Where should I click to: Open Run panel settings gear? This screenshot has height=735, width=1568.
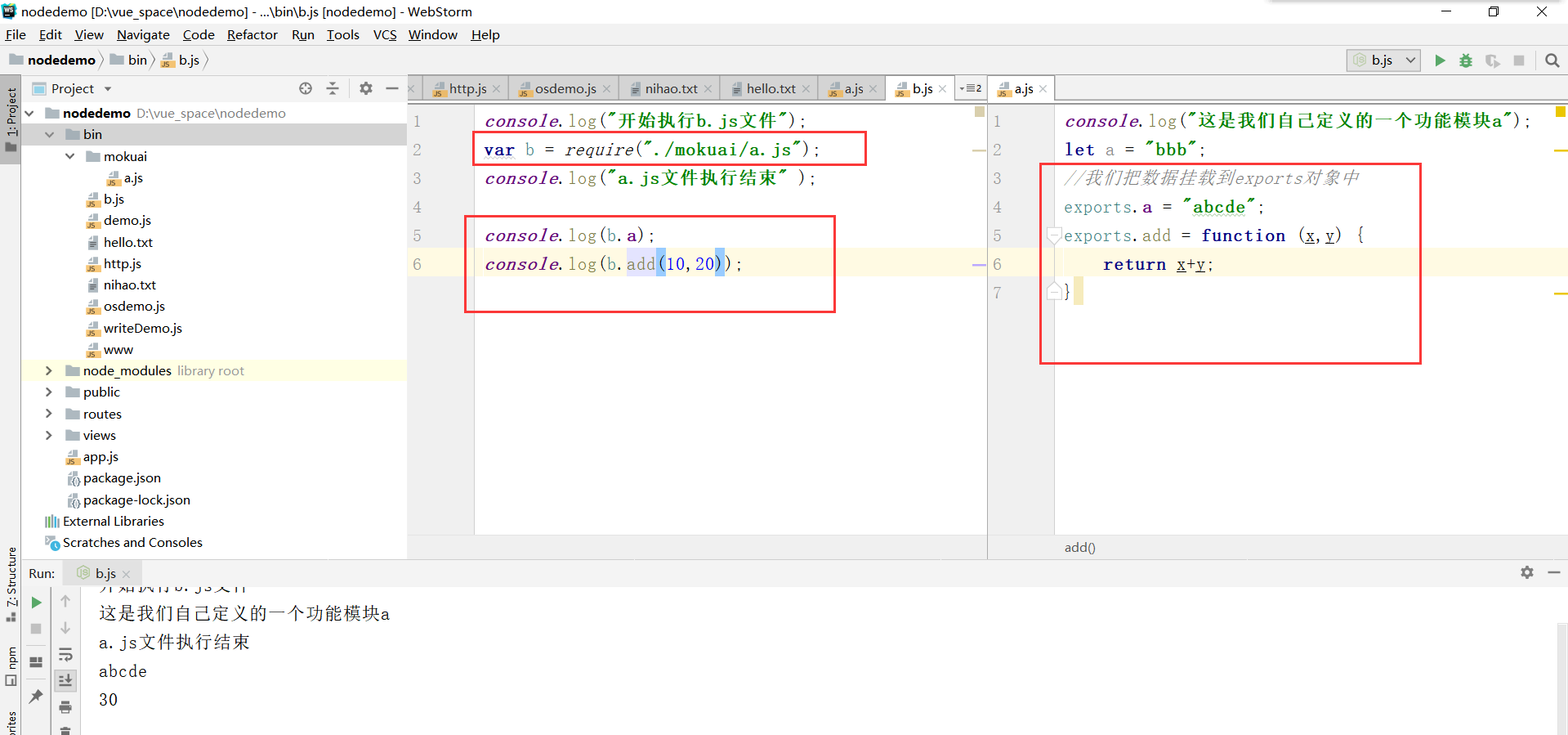1527,572
